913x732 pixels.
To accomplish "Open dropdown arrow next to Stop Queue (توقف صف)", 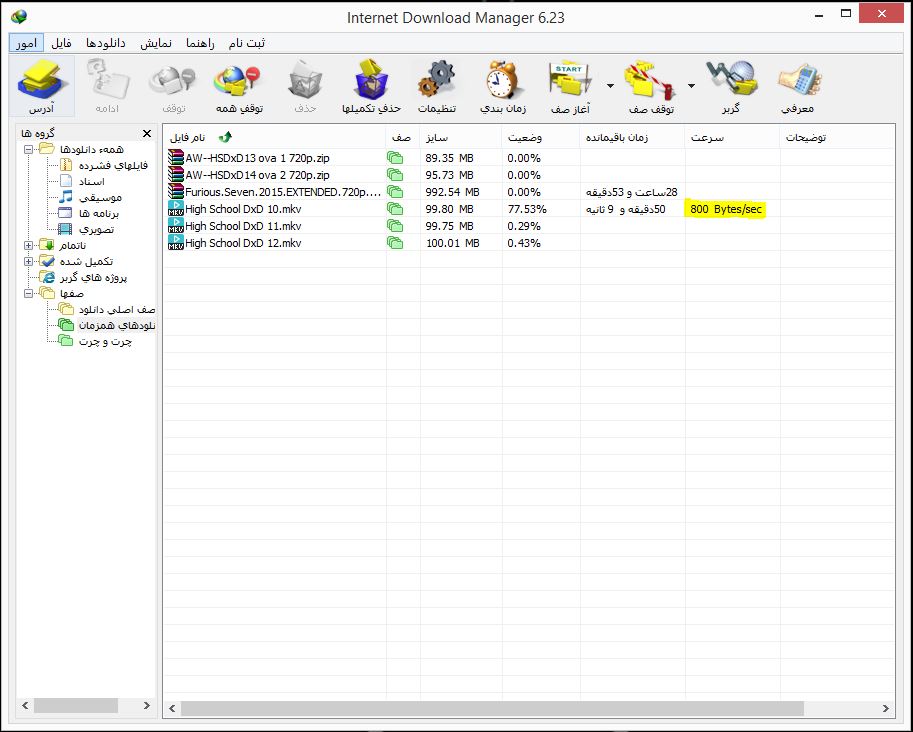I will [x=691, y=86].
